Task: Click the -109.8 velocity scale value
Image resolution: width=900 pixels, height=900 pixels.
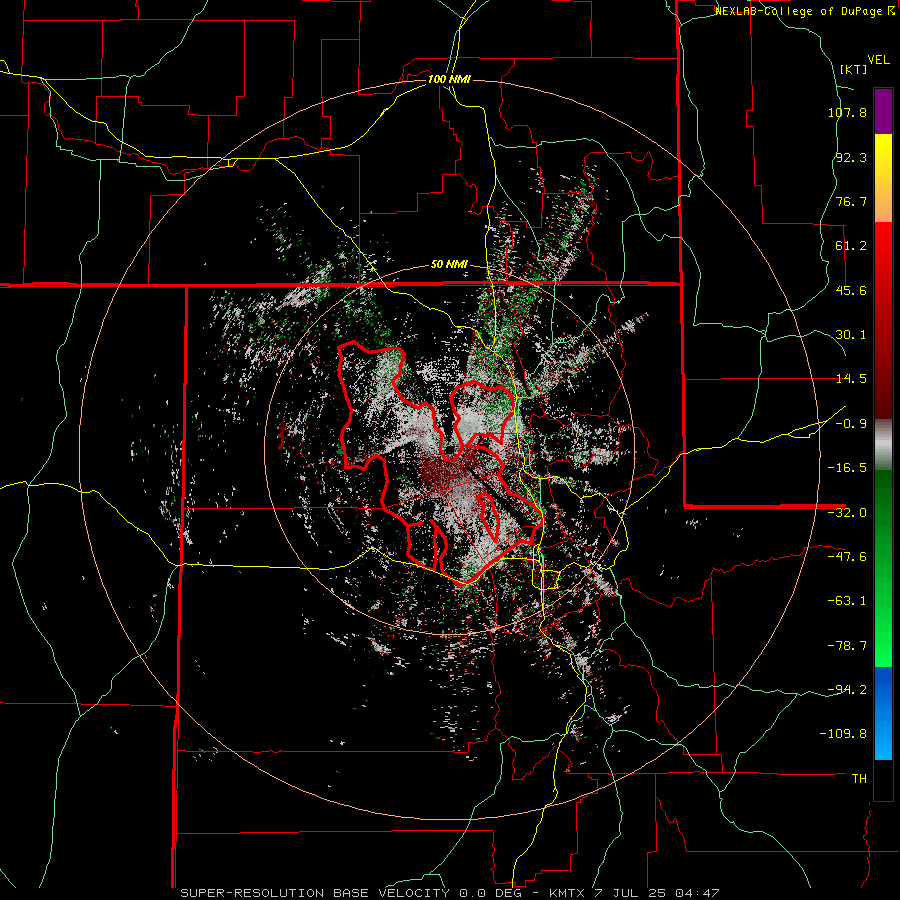Action: point(844,734)
